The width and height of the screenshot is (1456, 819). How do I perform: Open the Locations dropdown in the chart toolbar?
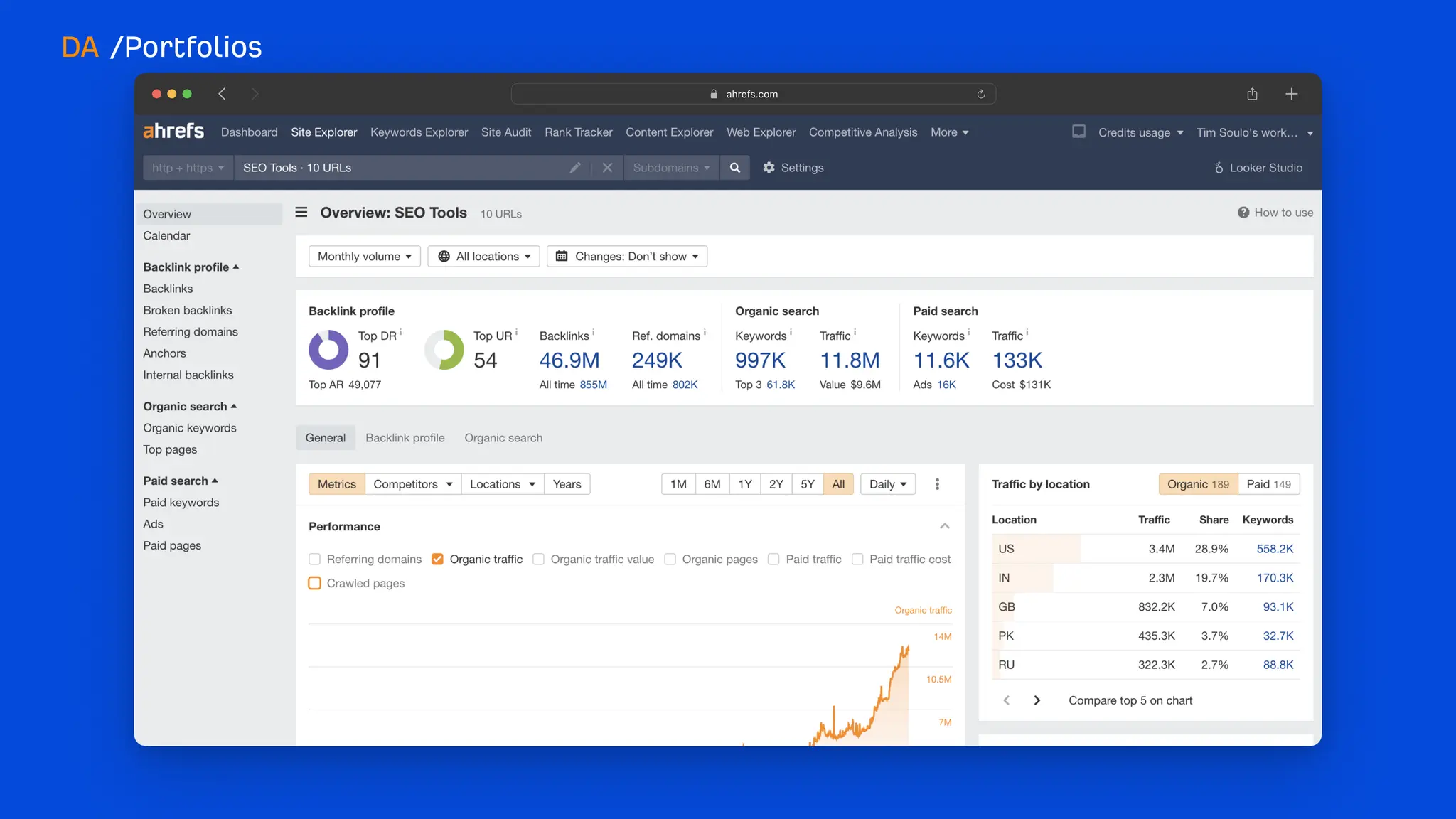click(503, 484)
